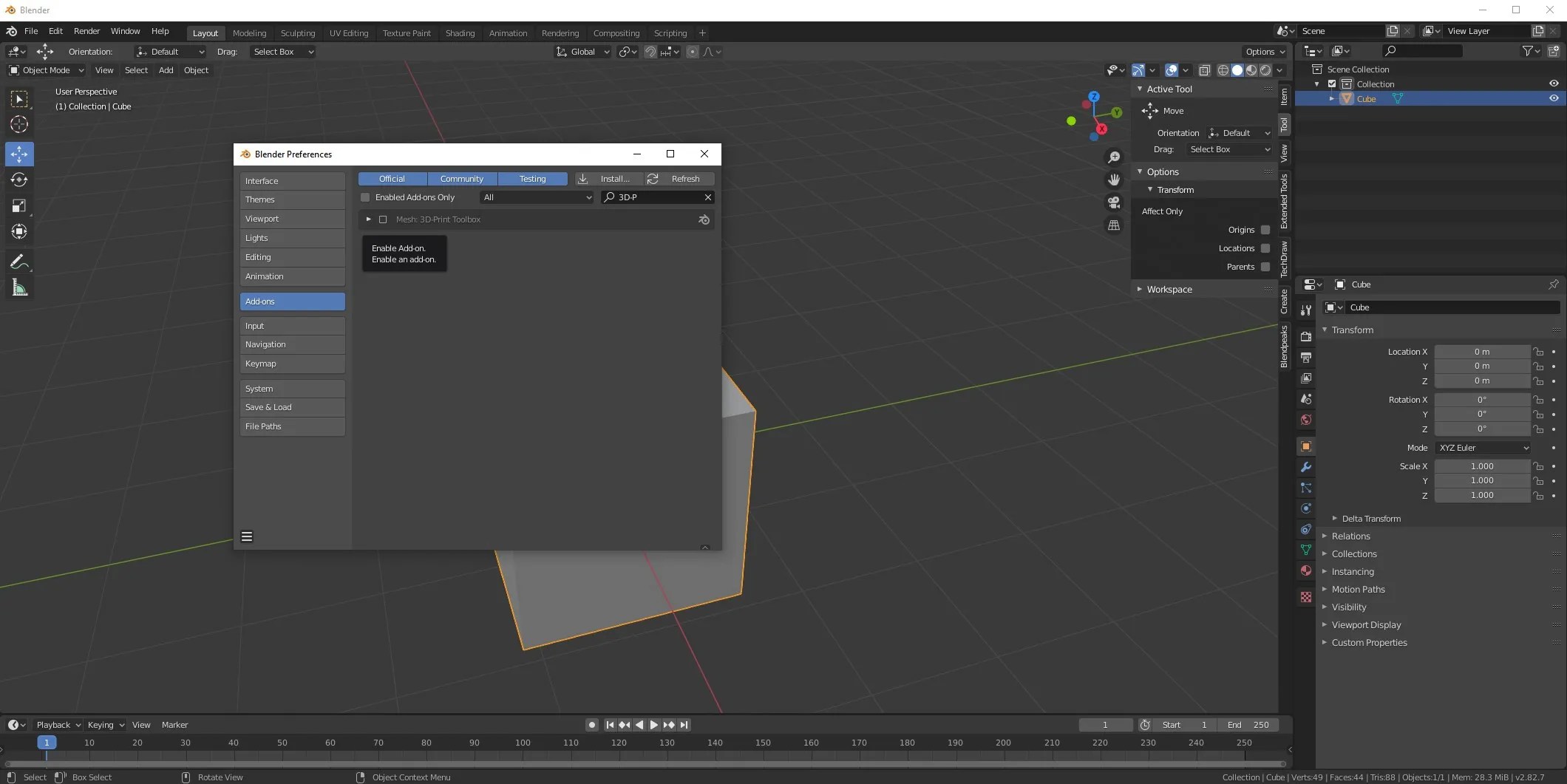
Task: Check Enabled Add-ons Only in Preferences
Action: click(365, 197)
